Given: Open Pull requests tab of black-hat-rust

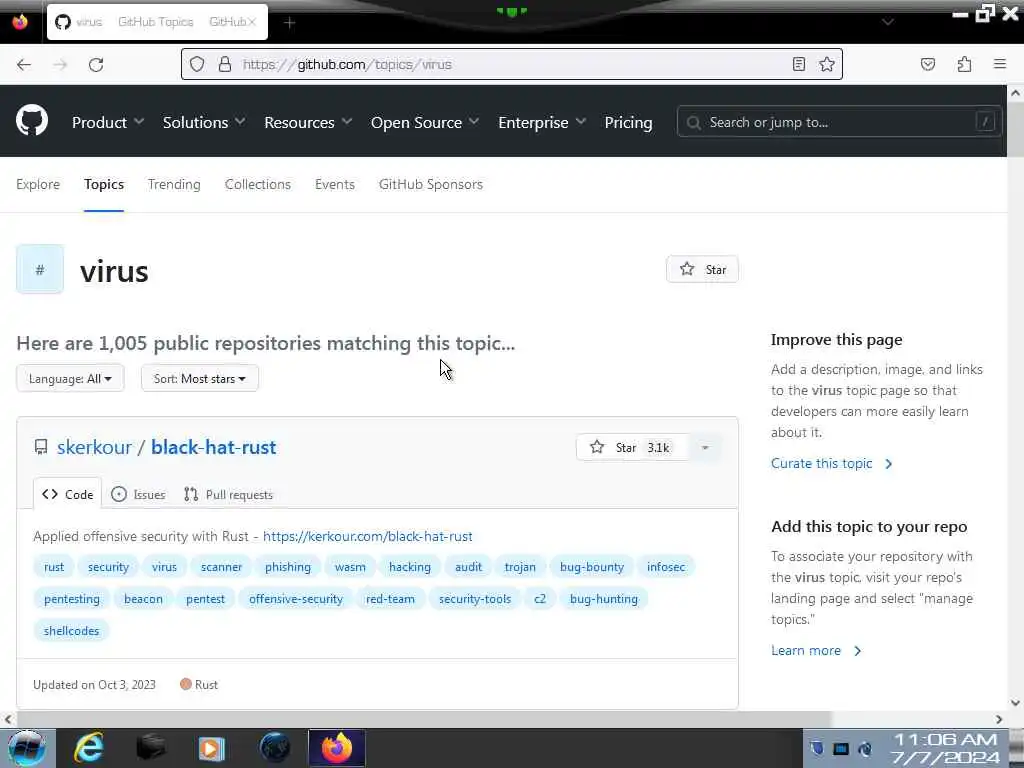Looking at the screenshot, I should click(229, 494).
